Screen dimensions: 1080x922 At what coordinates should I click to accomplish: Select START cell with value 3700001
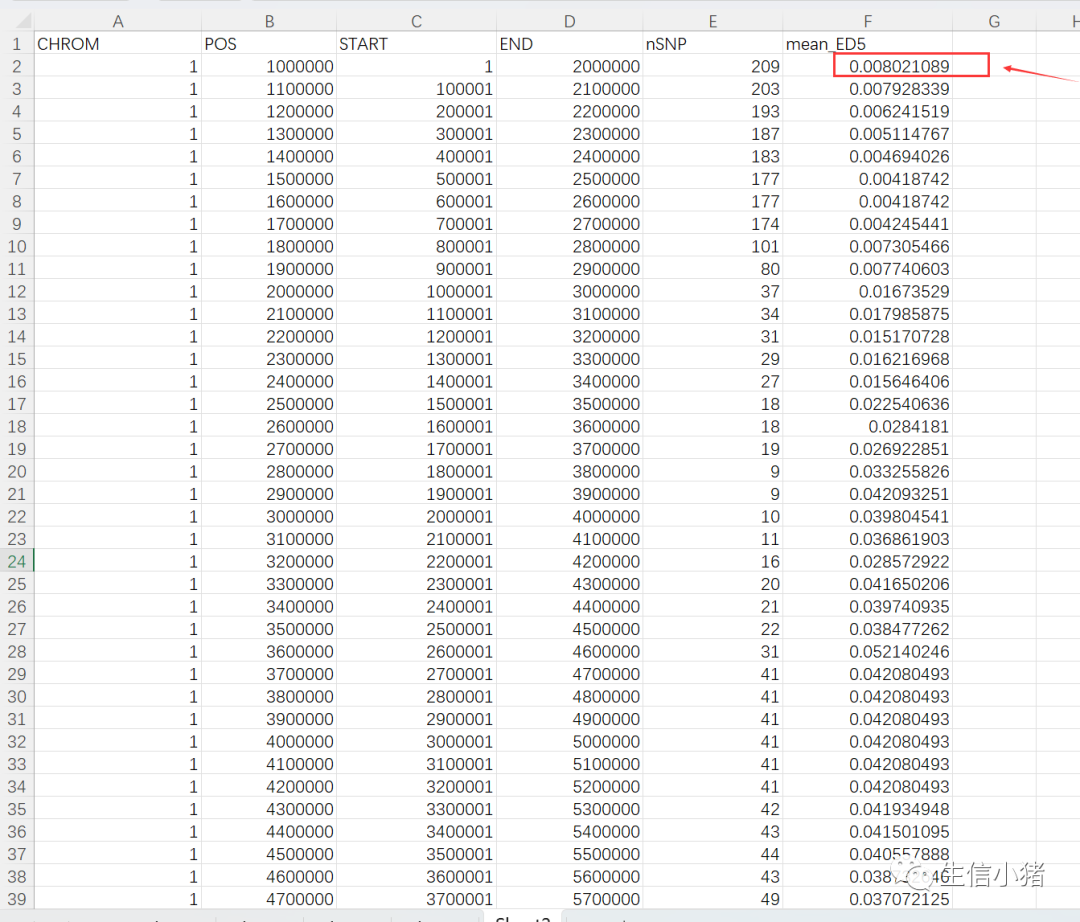pos(417,899)
